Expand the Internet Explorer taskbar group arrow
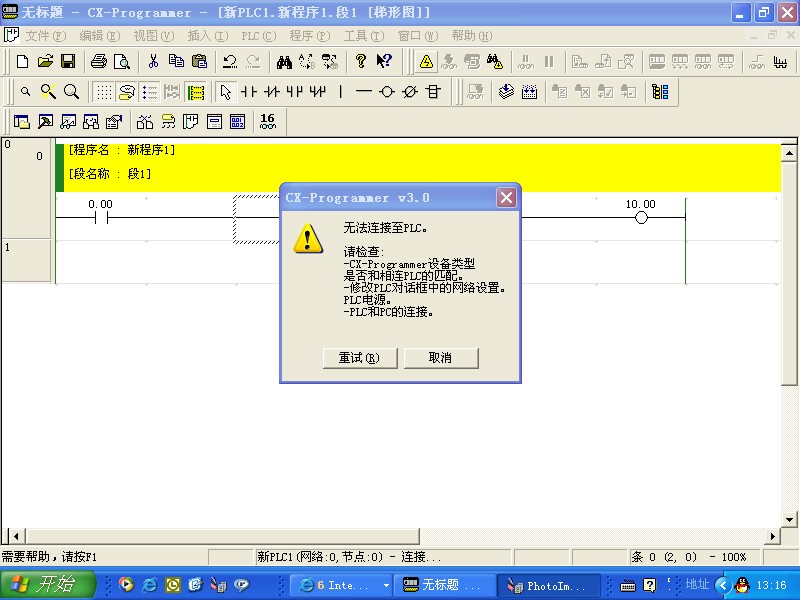 coord(386,585)
